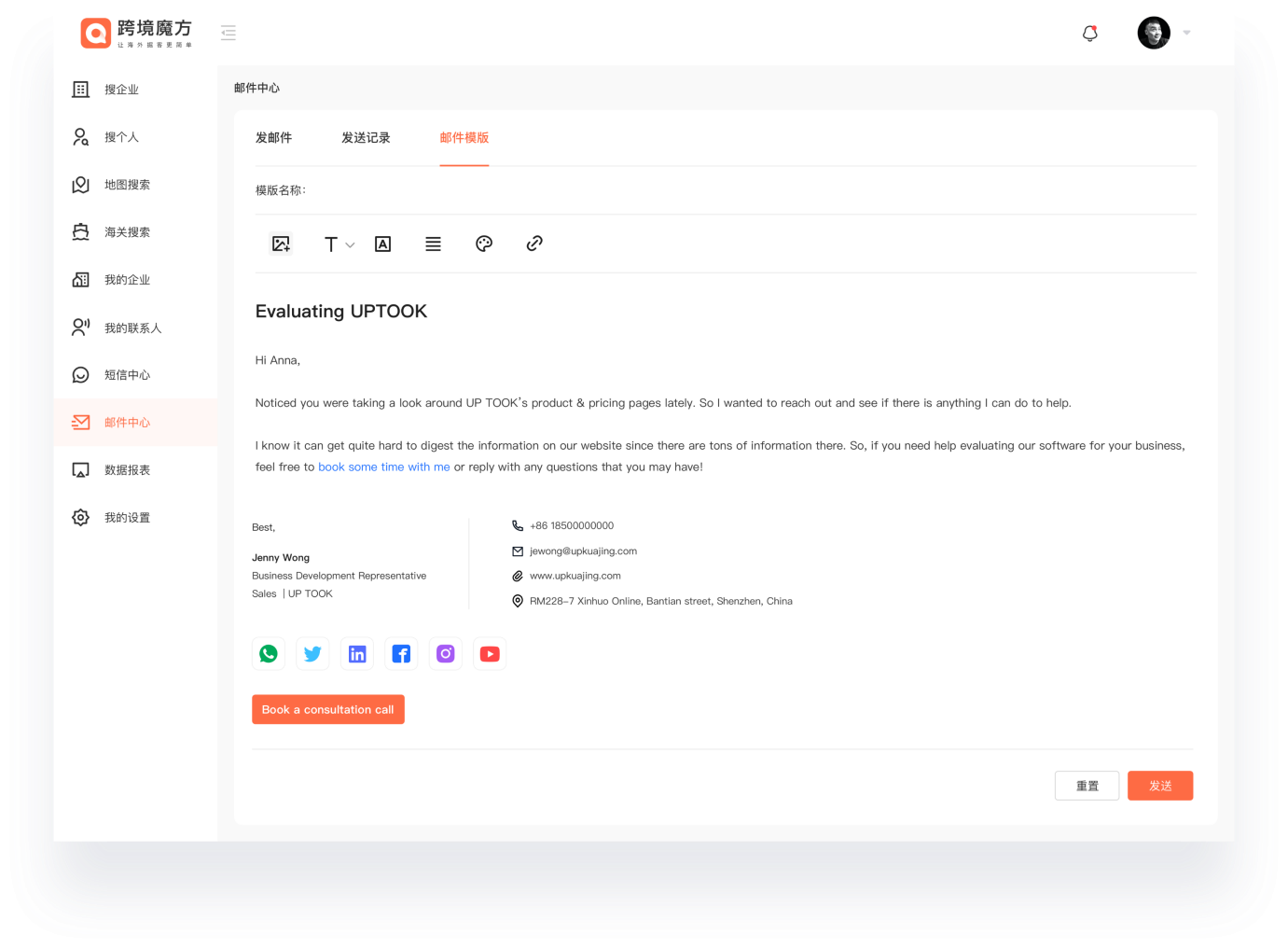Select 地图搜索 in the sidebar
This screenshot has height=948, width=1288.
[x=136, y=185]
